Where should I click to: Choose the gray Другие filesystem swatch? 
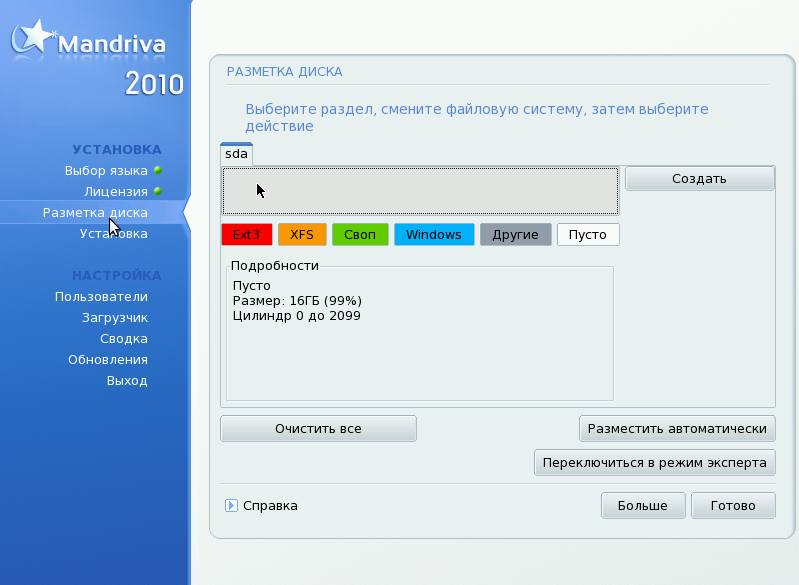click(x=516, y=234)
